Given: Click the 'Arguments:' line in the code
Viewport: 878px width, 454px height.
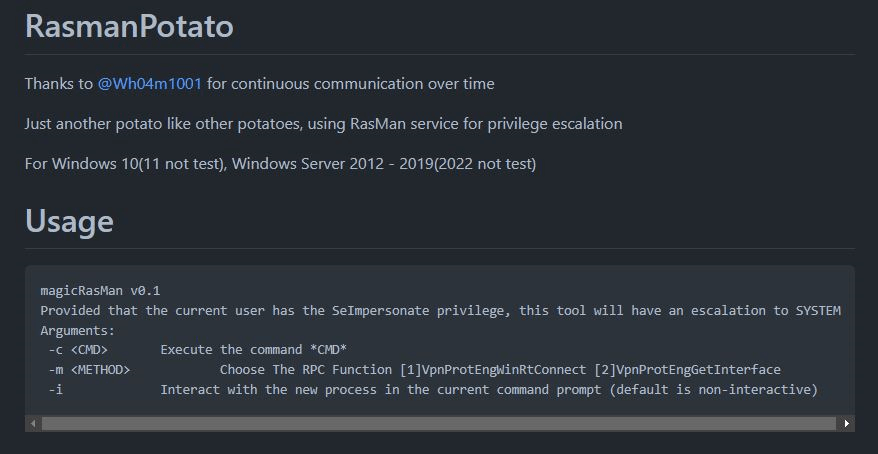Looking at the screenshot, I should pyautogui.click(x=77, y=331).
